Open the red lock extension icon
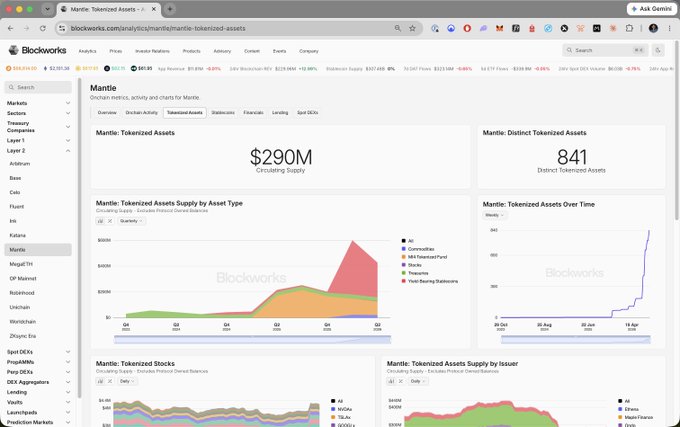This screenshot has width=680, height=427. pos(532,28)
